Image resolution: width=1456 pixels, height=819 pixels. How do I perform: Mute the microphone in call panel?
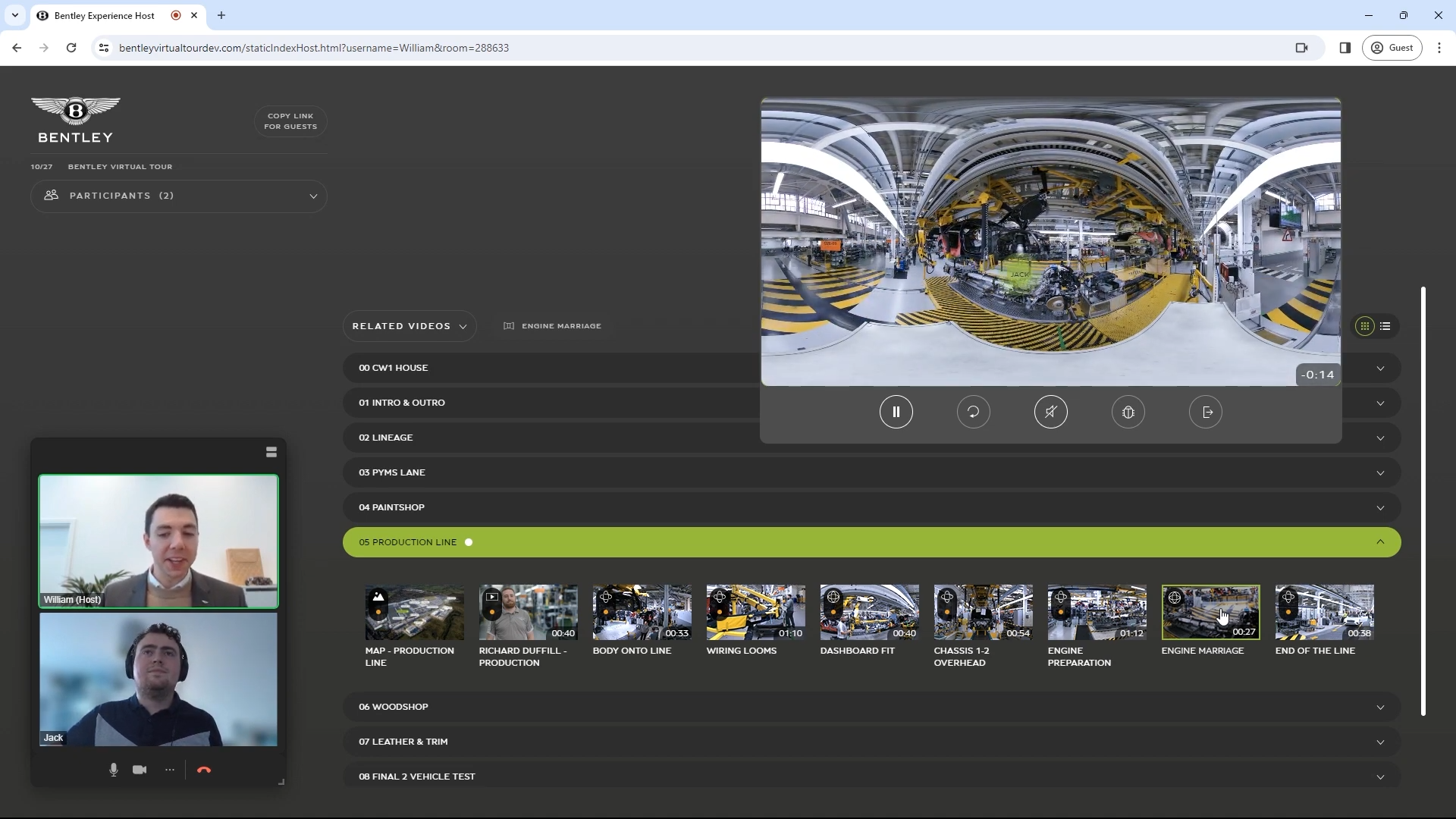(x=113, y=770)
